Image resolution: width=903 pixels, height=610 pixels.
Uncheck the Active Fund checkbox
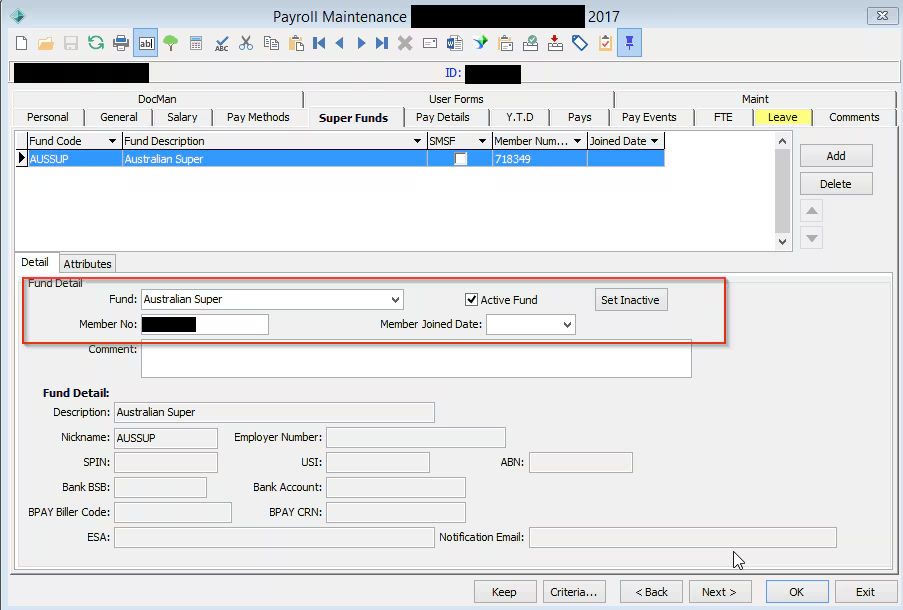click(x=471, y=300)
